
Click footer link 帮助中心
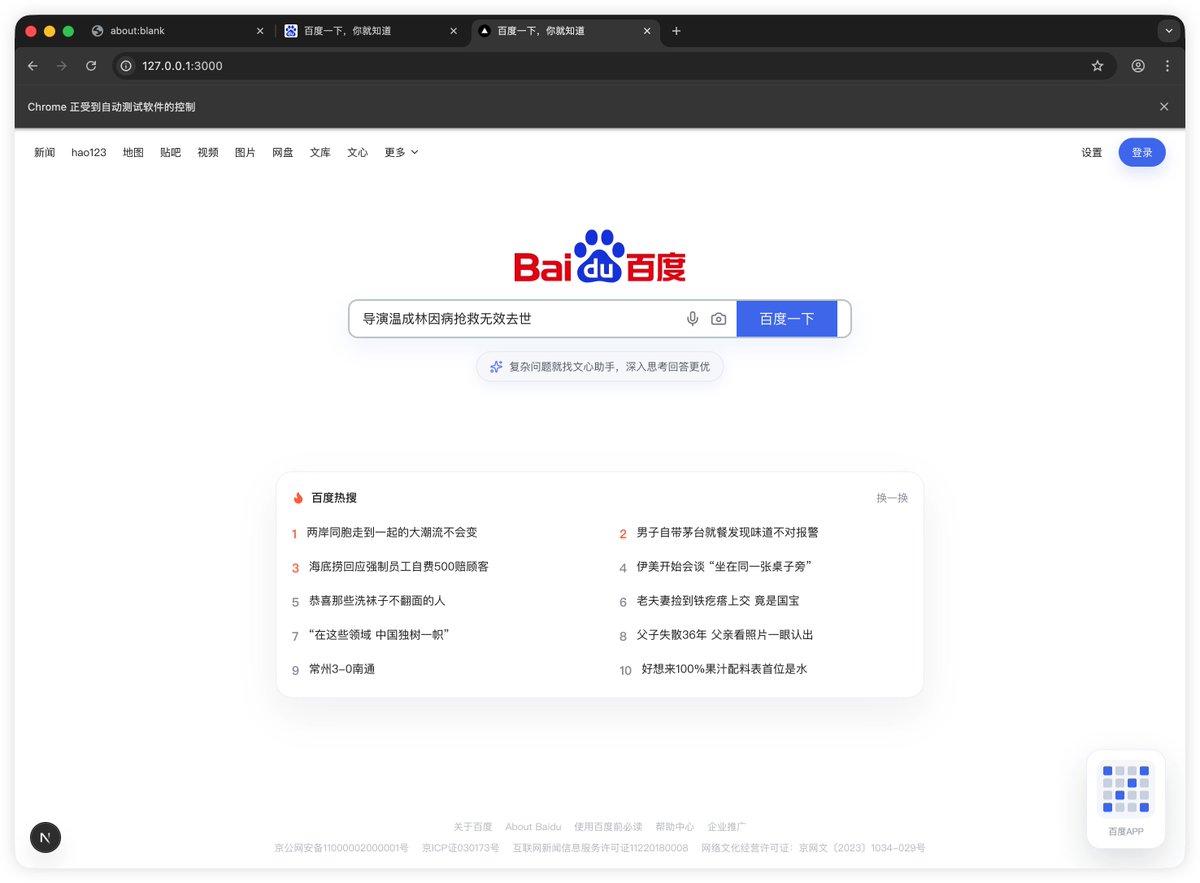(x=675, y=827)
